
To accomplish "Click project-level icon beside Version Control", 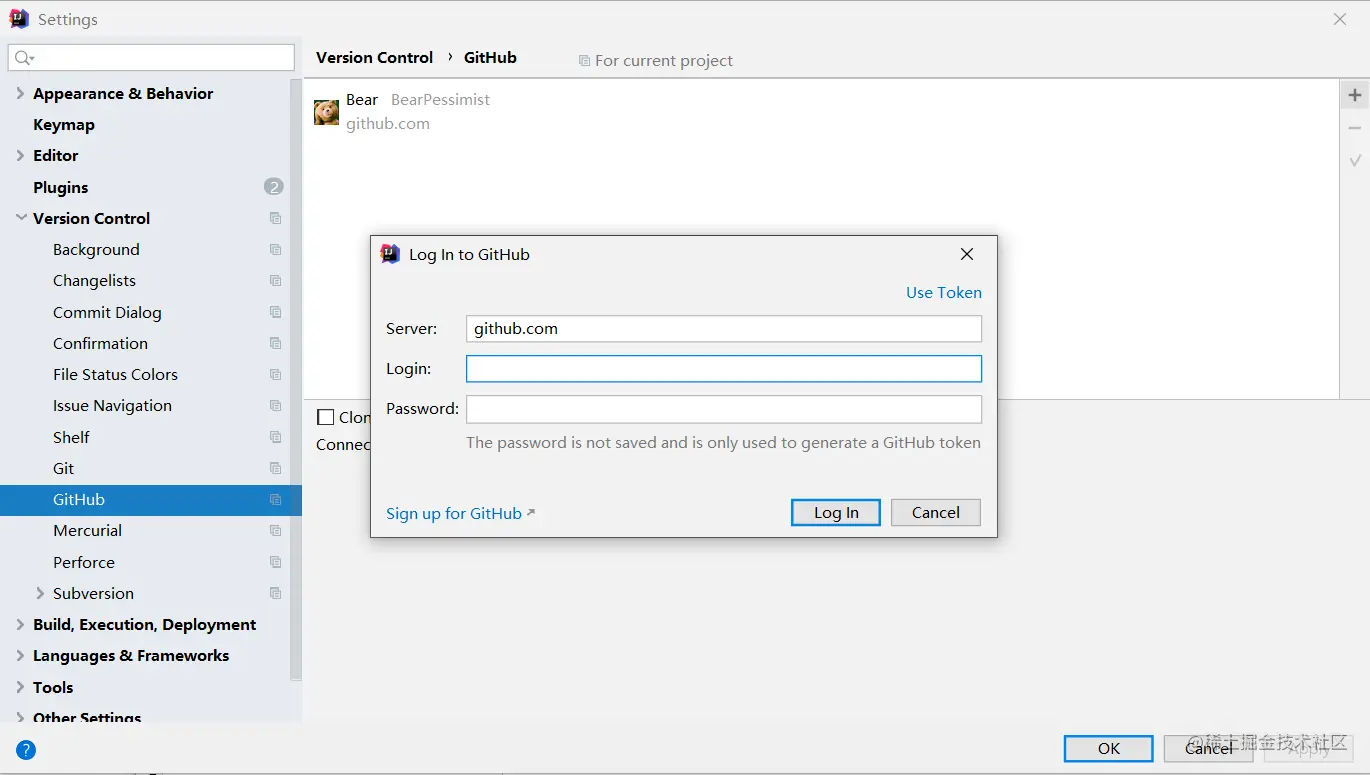I will point(275,218).
